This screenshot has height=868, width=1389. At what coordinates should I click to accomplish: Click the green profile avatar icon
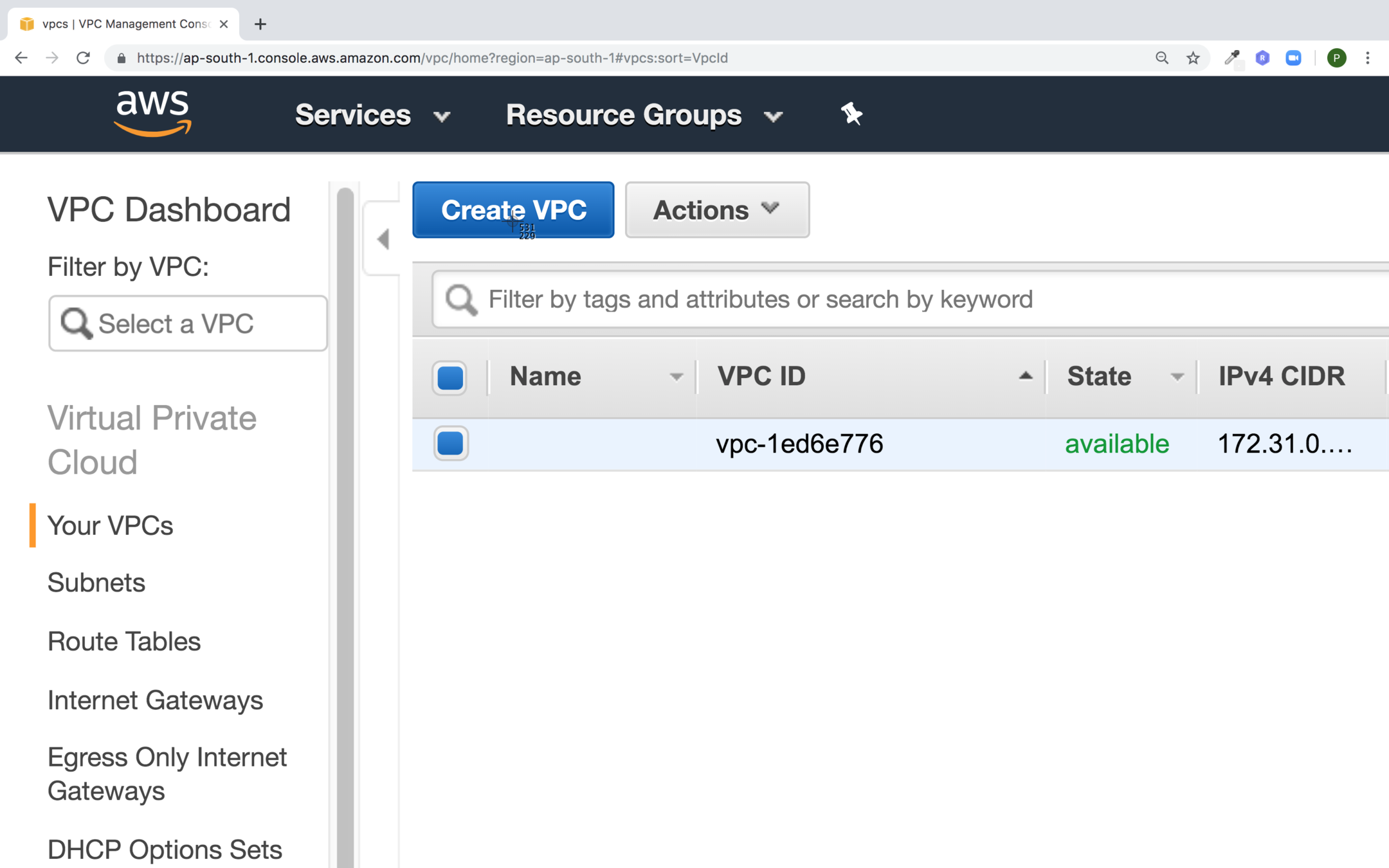1336,58
